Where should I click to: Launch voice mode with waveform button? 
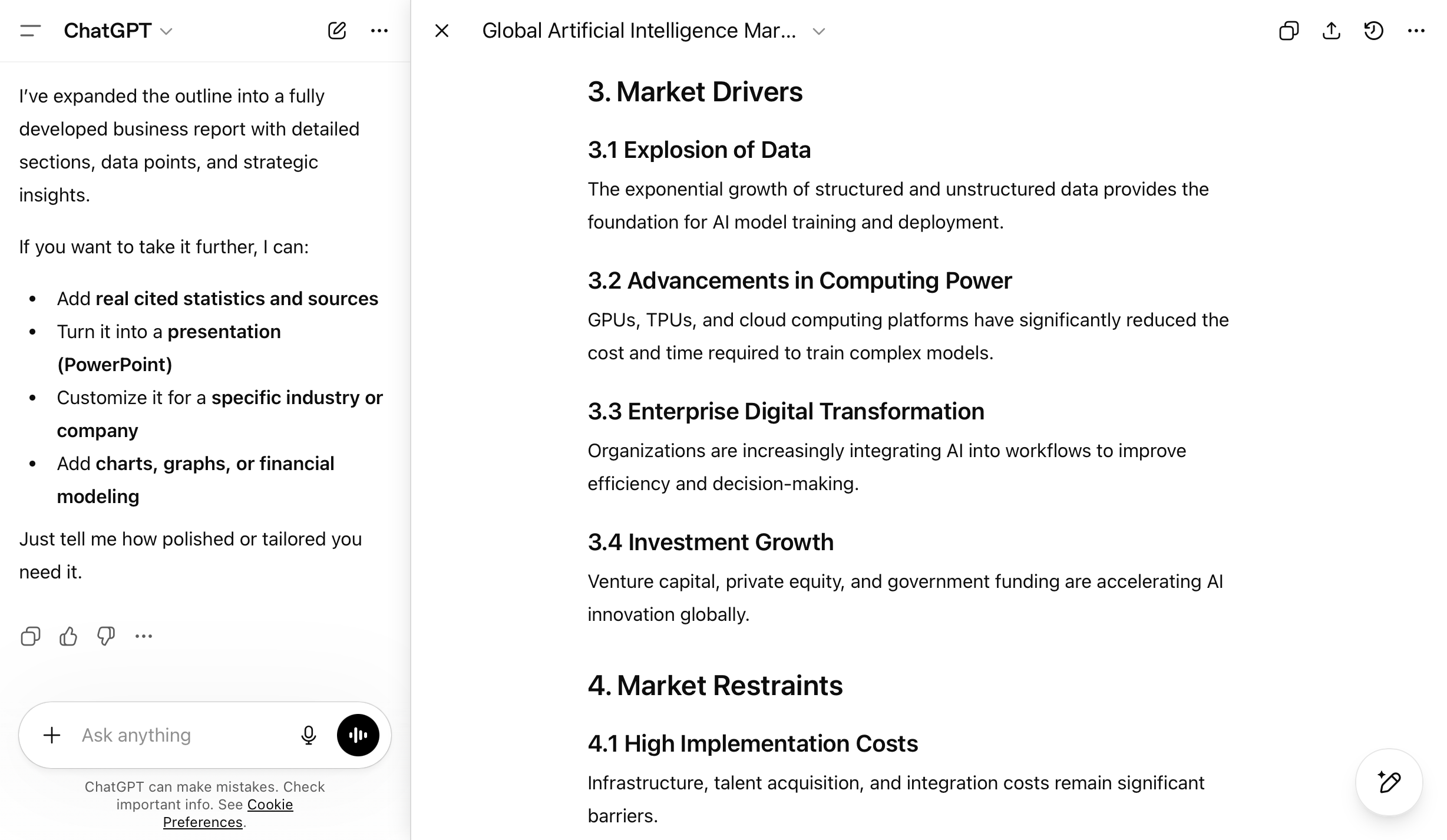(358, 735)
